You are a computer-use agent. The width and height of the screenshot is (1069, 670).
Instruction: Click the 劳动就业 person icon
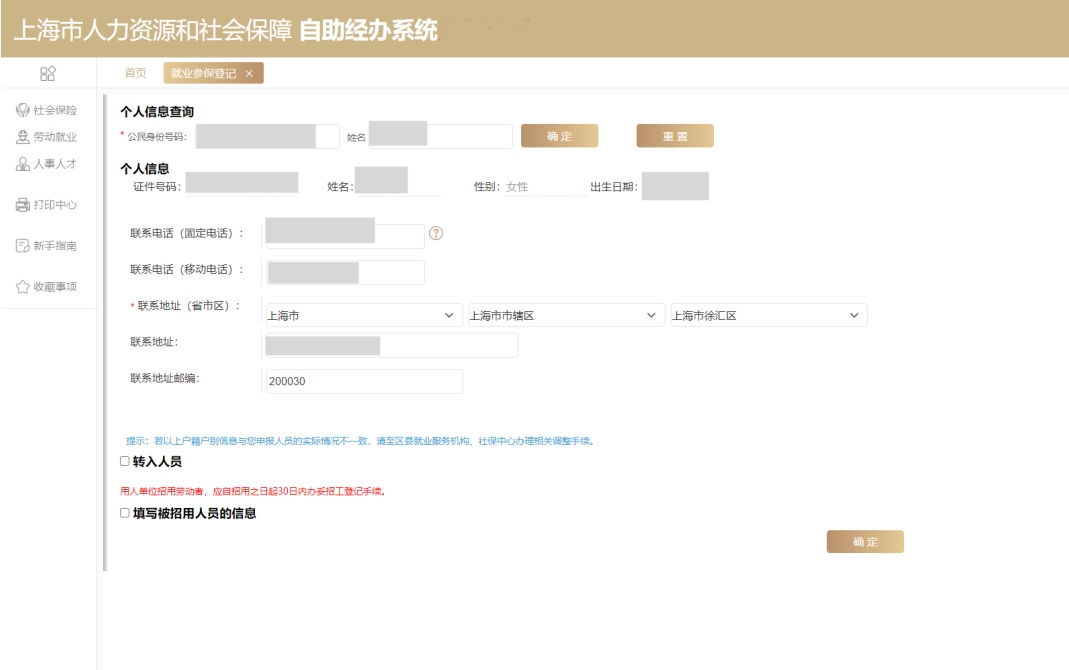pyautogui.click(x=23, y=137)
